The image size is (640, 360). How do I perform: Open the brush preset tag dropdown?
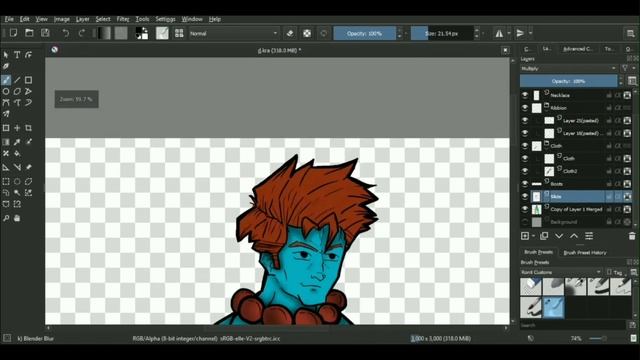[x=561, y=272]
